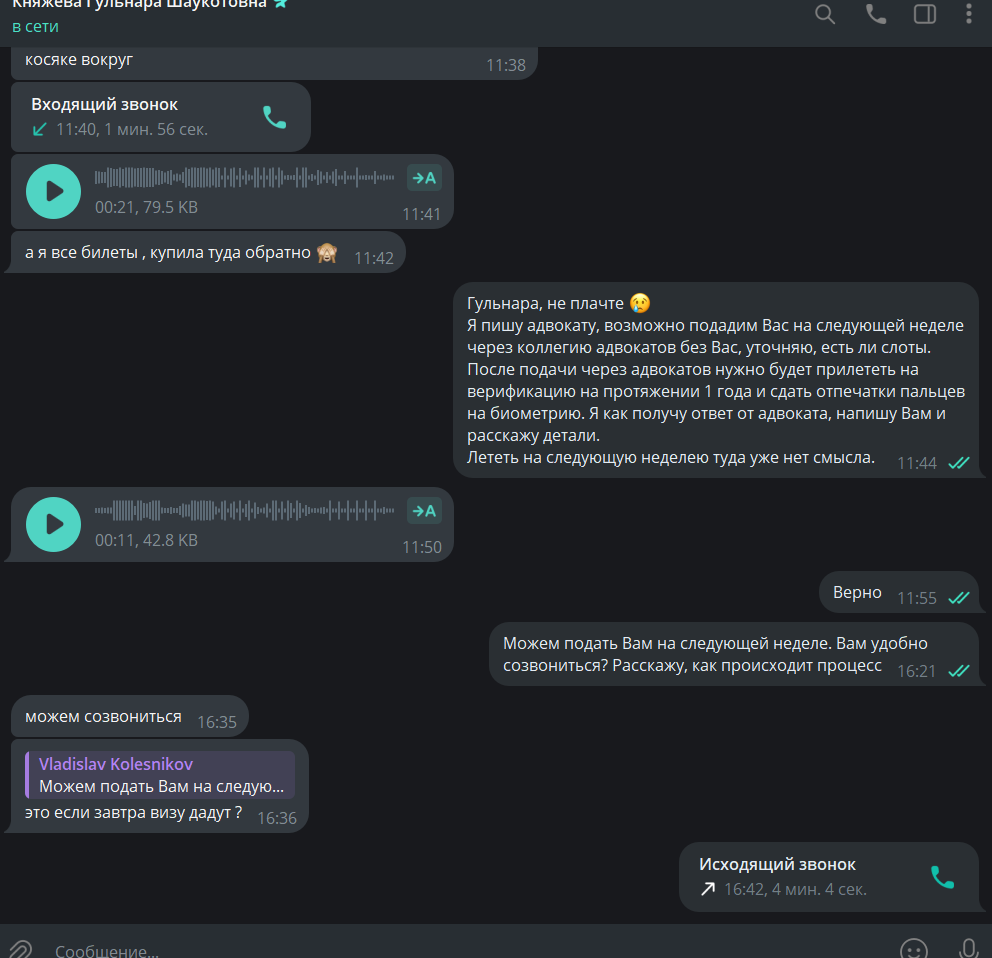Record a voice message with microphone
Screen dimensions: 992x958
coord(968,949)
